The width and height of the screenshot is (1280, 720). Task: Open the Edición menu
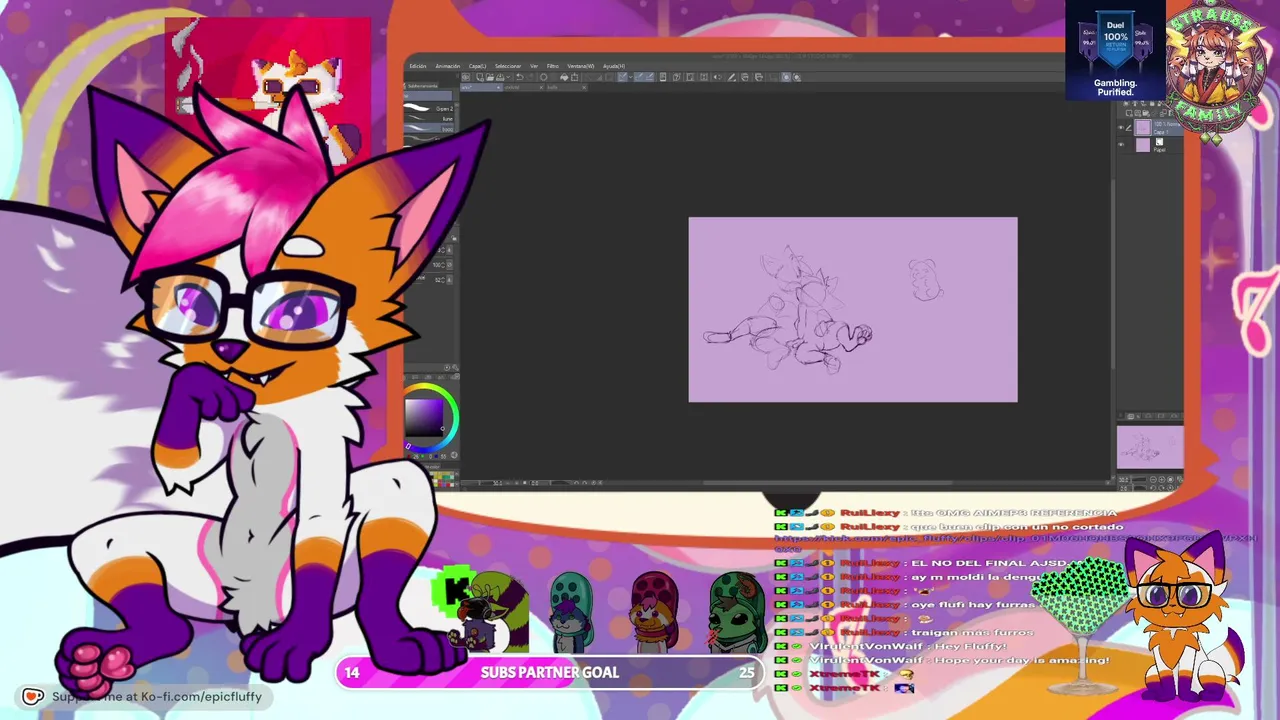point(417,66)
